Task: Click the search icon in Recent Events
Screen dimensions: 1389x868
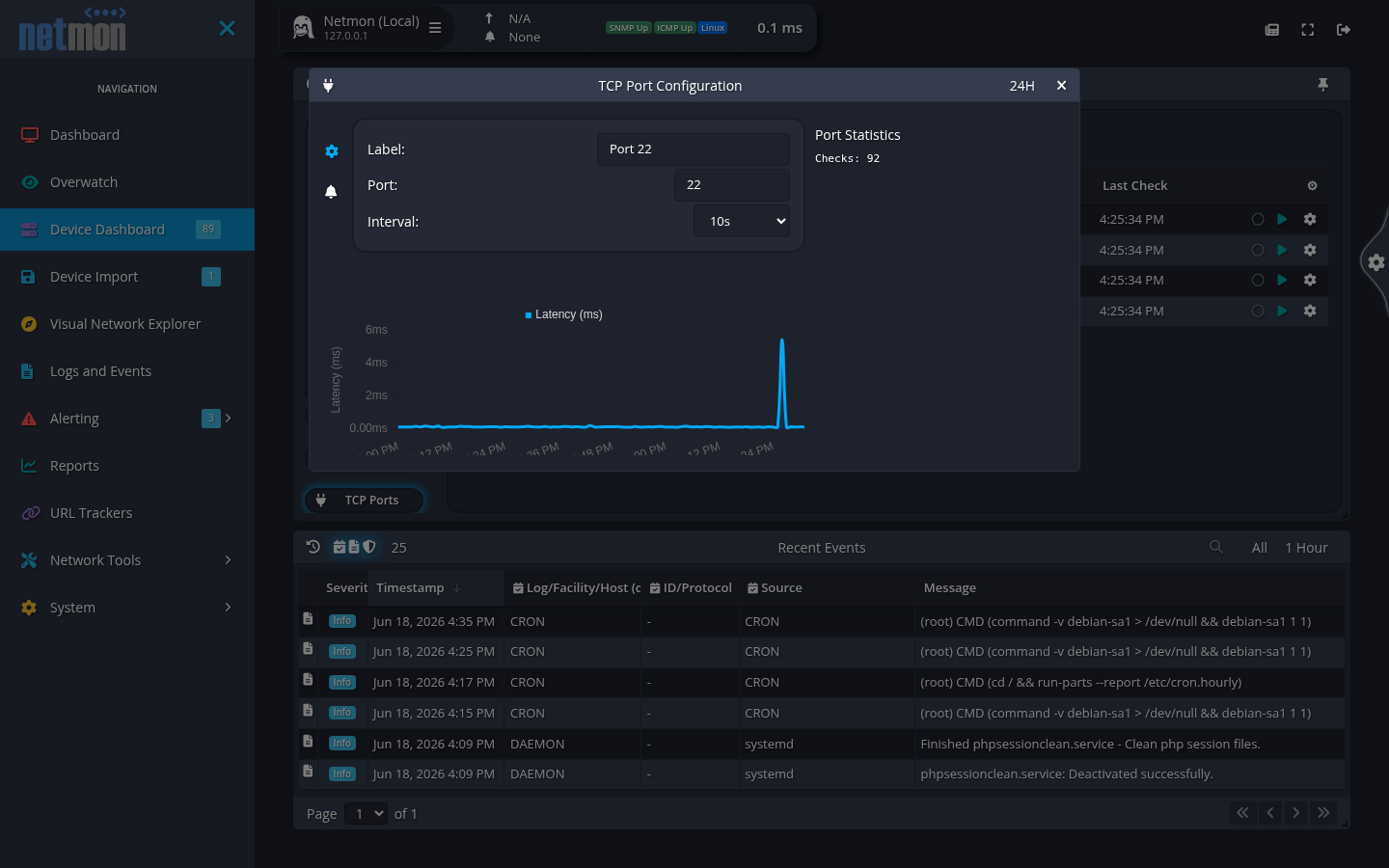Action: (1216, 547)
